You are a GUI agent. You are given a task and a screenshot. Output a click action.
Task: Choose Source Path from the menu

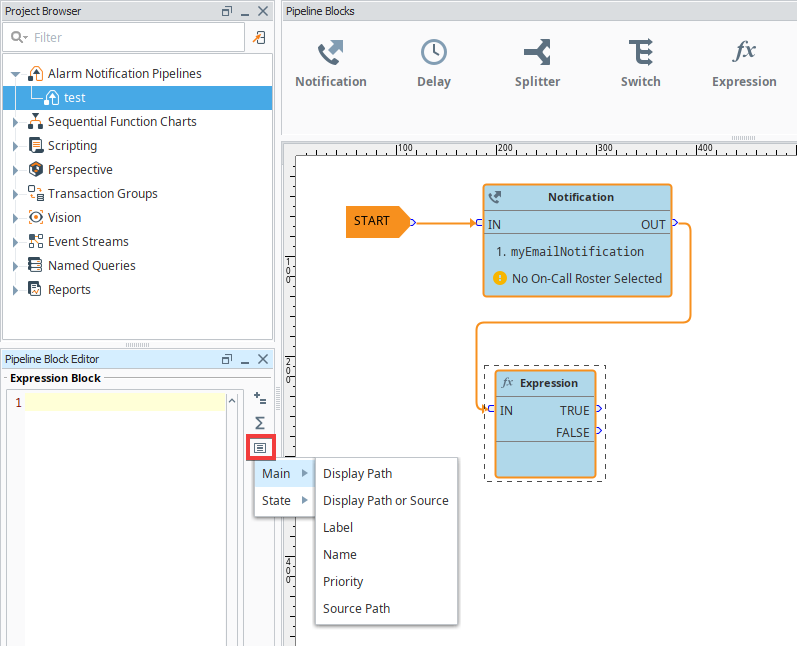coord(386,608)
